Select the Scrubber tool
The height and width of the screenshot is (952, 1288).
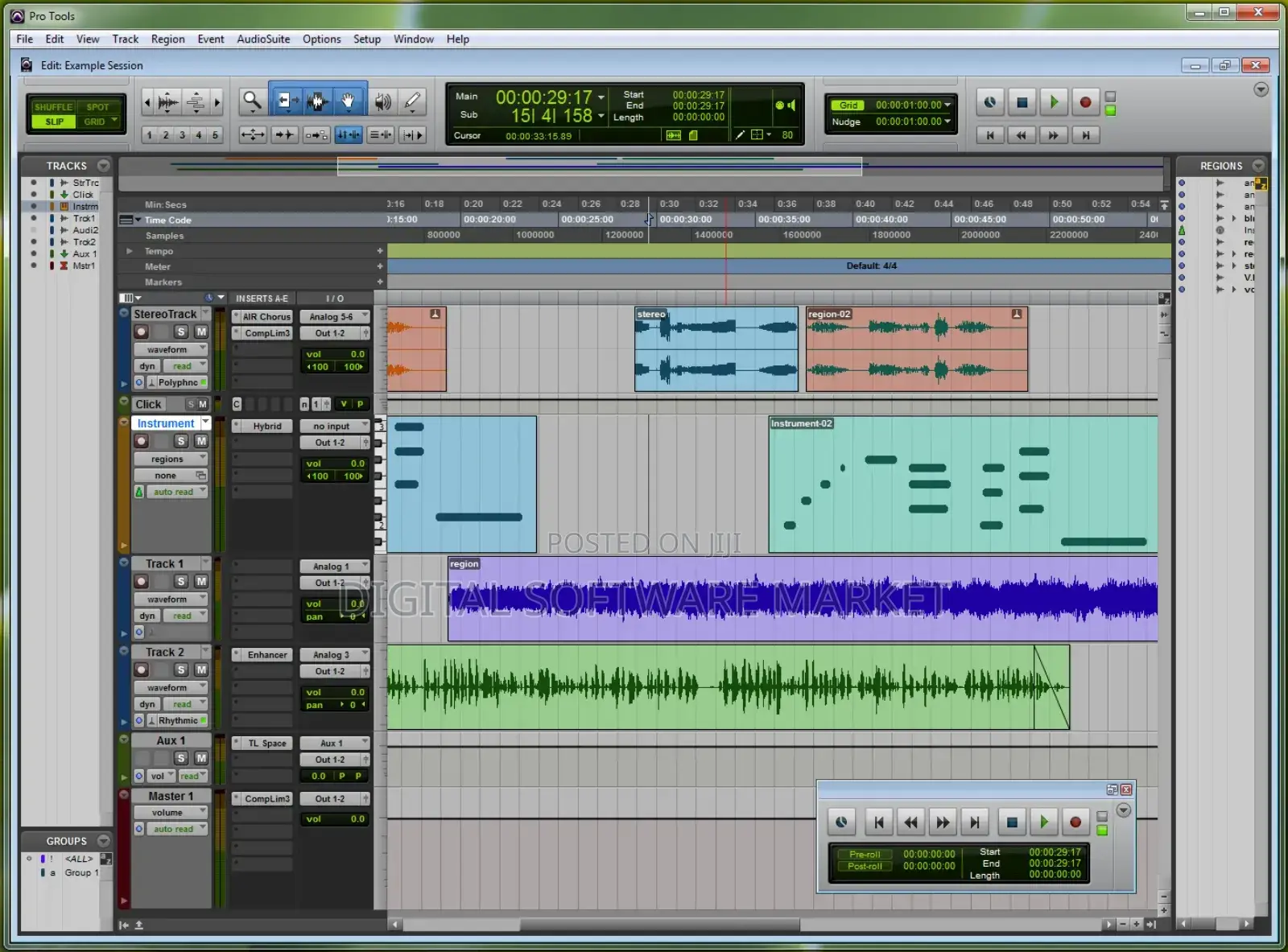point(382,101)
